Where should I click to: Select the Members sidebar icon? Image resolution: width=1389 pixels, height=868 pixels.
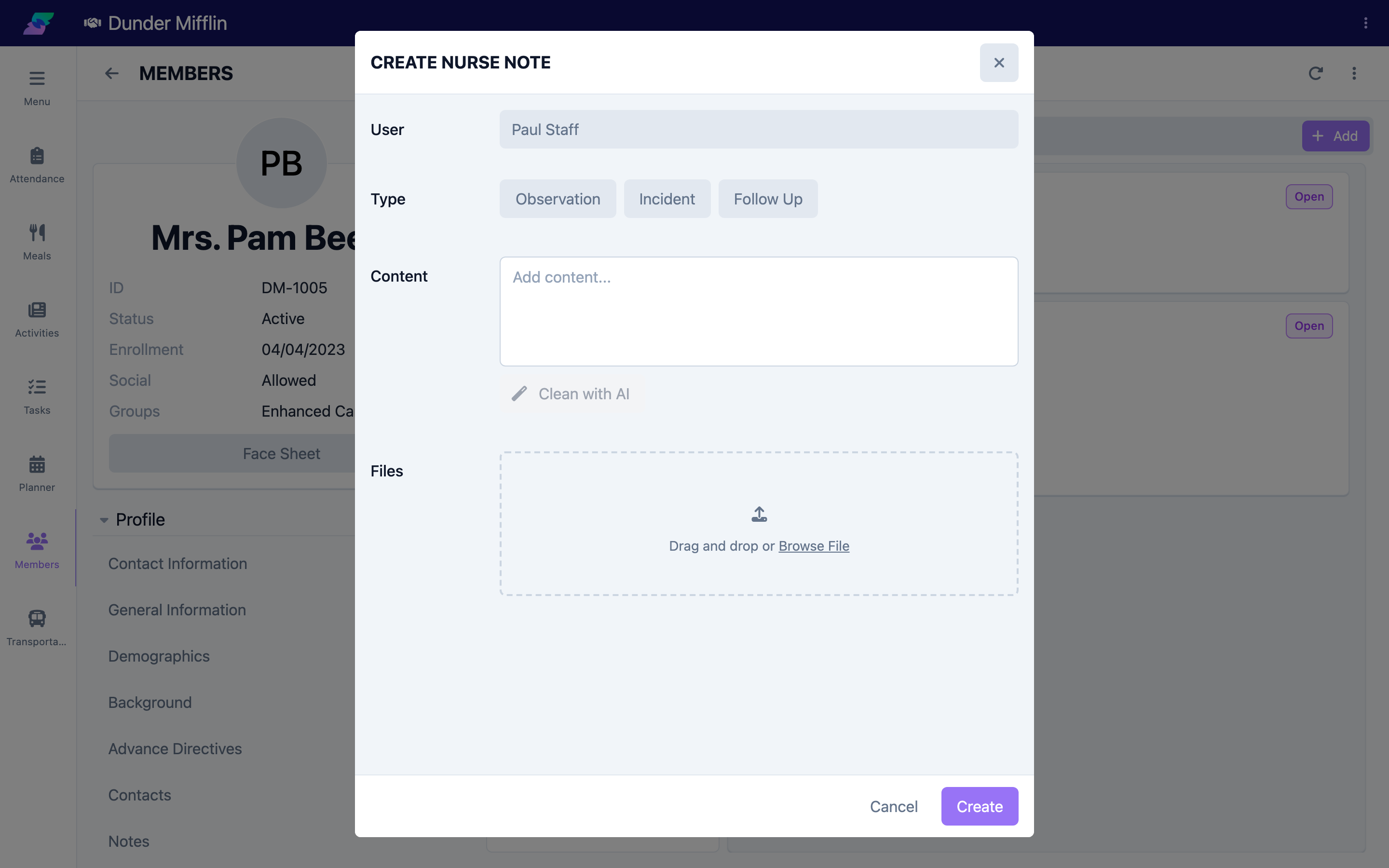[x=37, y=541]
